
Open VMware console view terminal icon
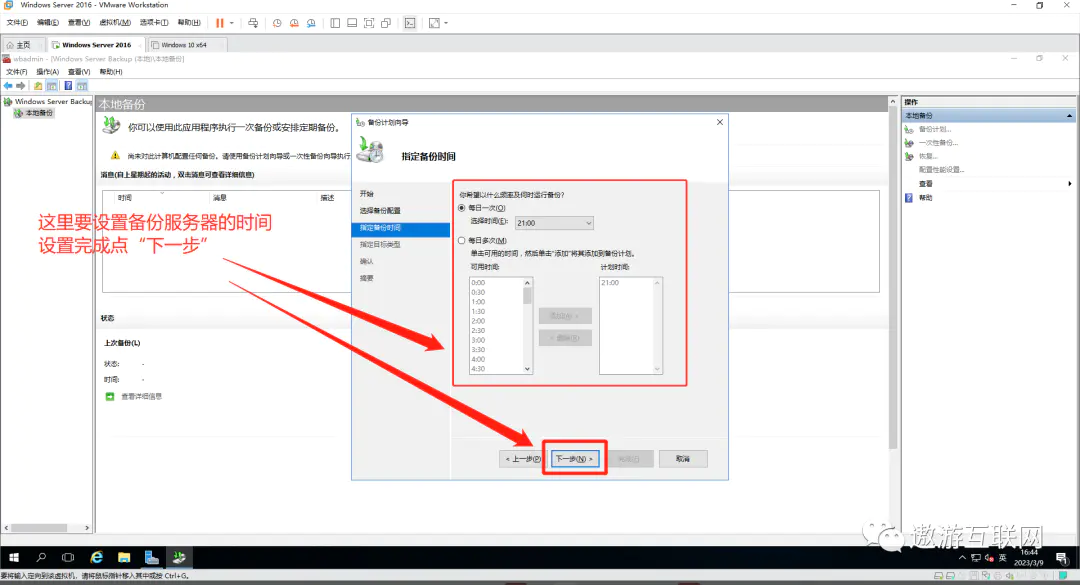coord(410,22)
